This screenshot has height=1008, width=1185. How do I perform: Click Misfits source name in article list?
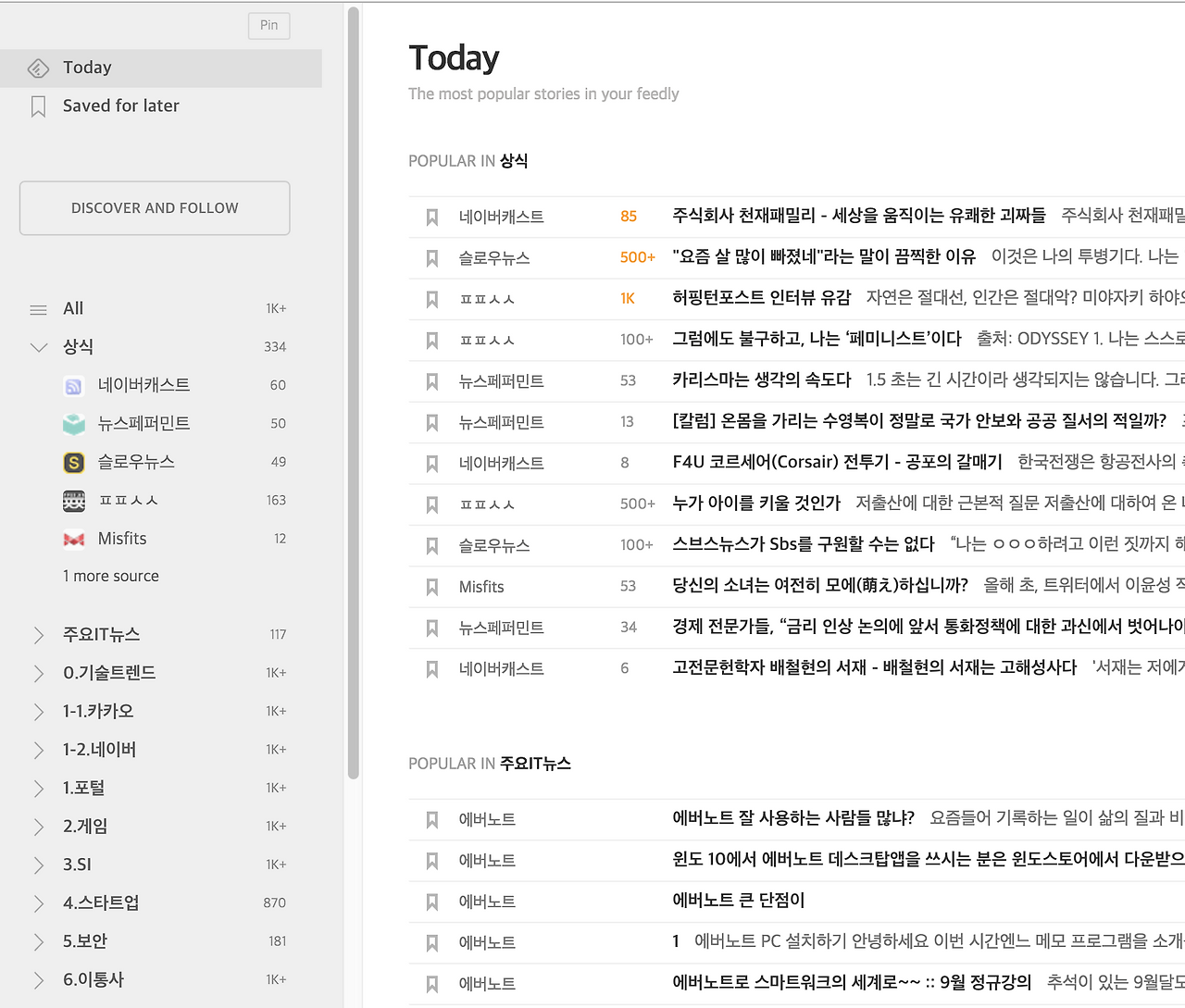[481, 587]
